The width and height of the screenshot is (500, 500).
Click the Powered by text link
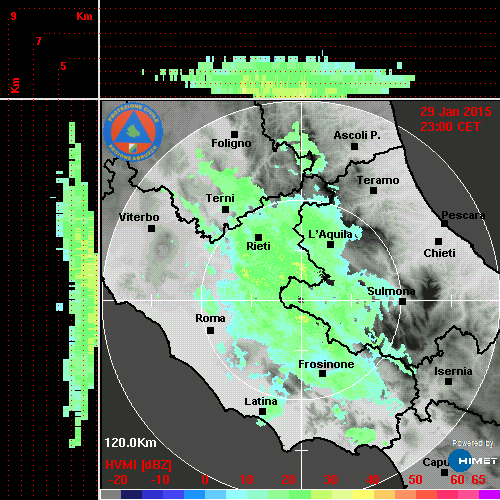[x=473, y=443]
